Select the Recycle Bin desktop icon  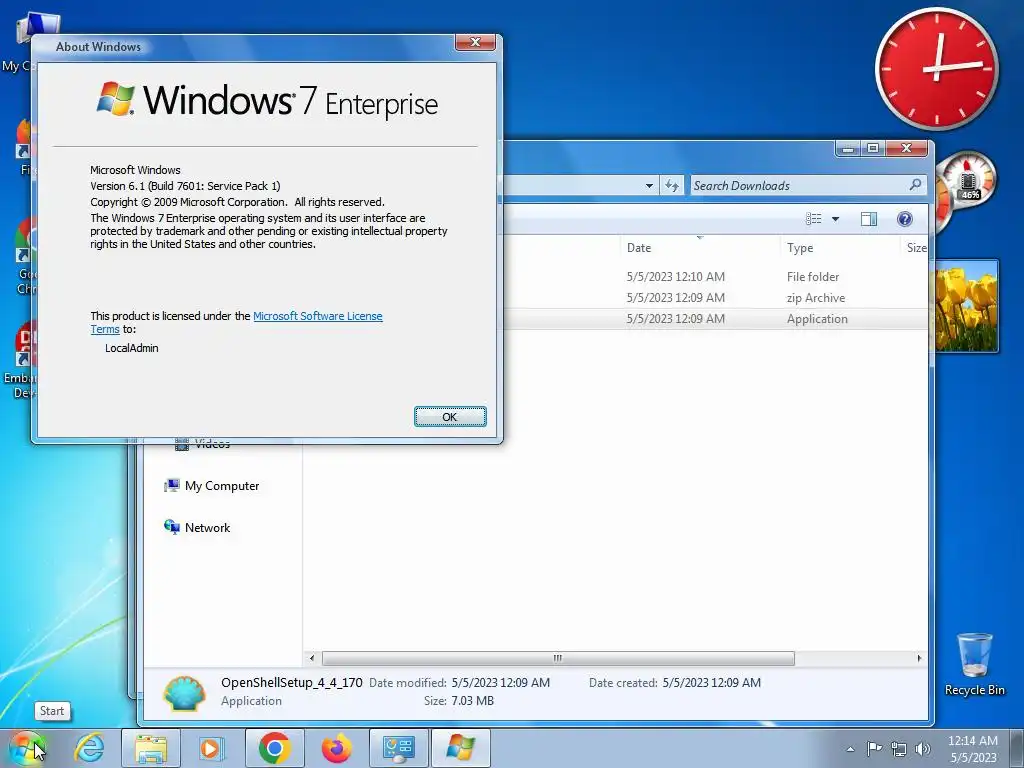(x=974, y=664)
